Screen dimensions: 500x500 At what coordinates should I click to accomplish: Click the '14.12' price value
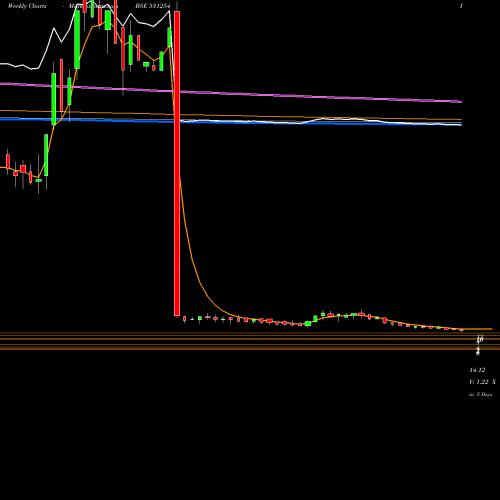point(477,370)
